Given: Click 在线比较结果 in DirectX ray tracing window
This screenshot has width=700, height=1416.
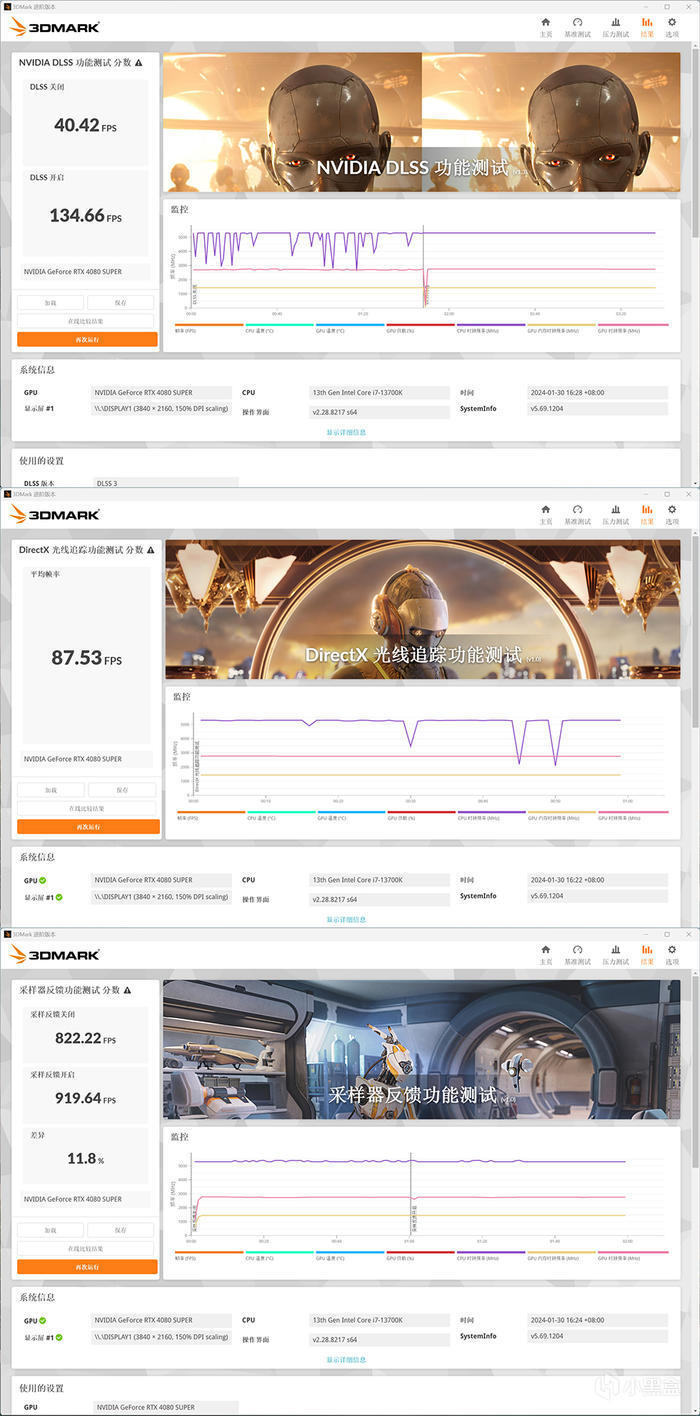Looking at the screenshot, I should click(x=86, y=808).
